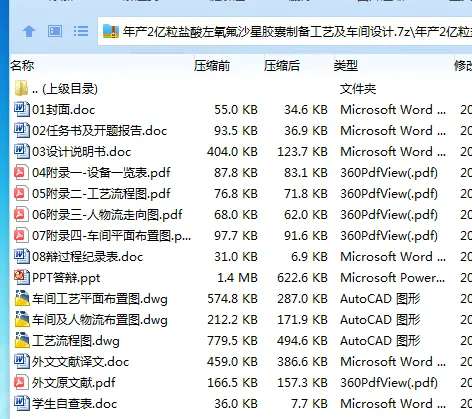Viewport: 472px width, 419px height.
Task: Select file PPT答辩.ppt
Action: pyautogui.click(x=66, y=278)
